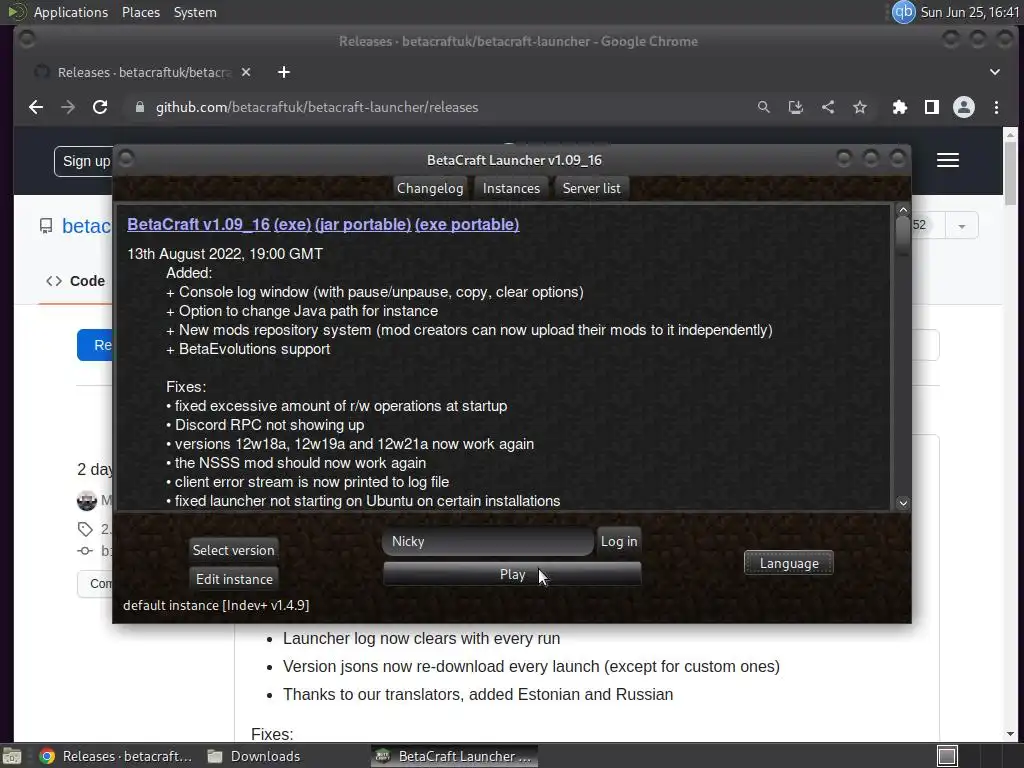The width and height of the screenshot is (1024, 768).
Task: Click Edit instance button
Action: [x=234, y=579]
